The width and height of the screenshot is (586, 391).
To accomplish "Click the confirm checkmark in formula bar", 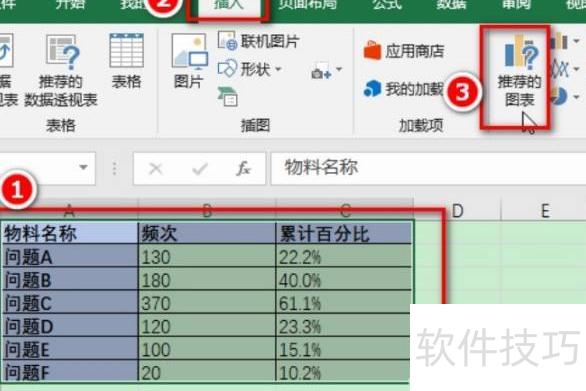I will 200,169.
